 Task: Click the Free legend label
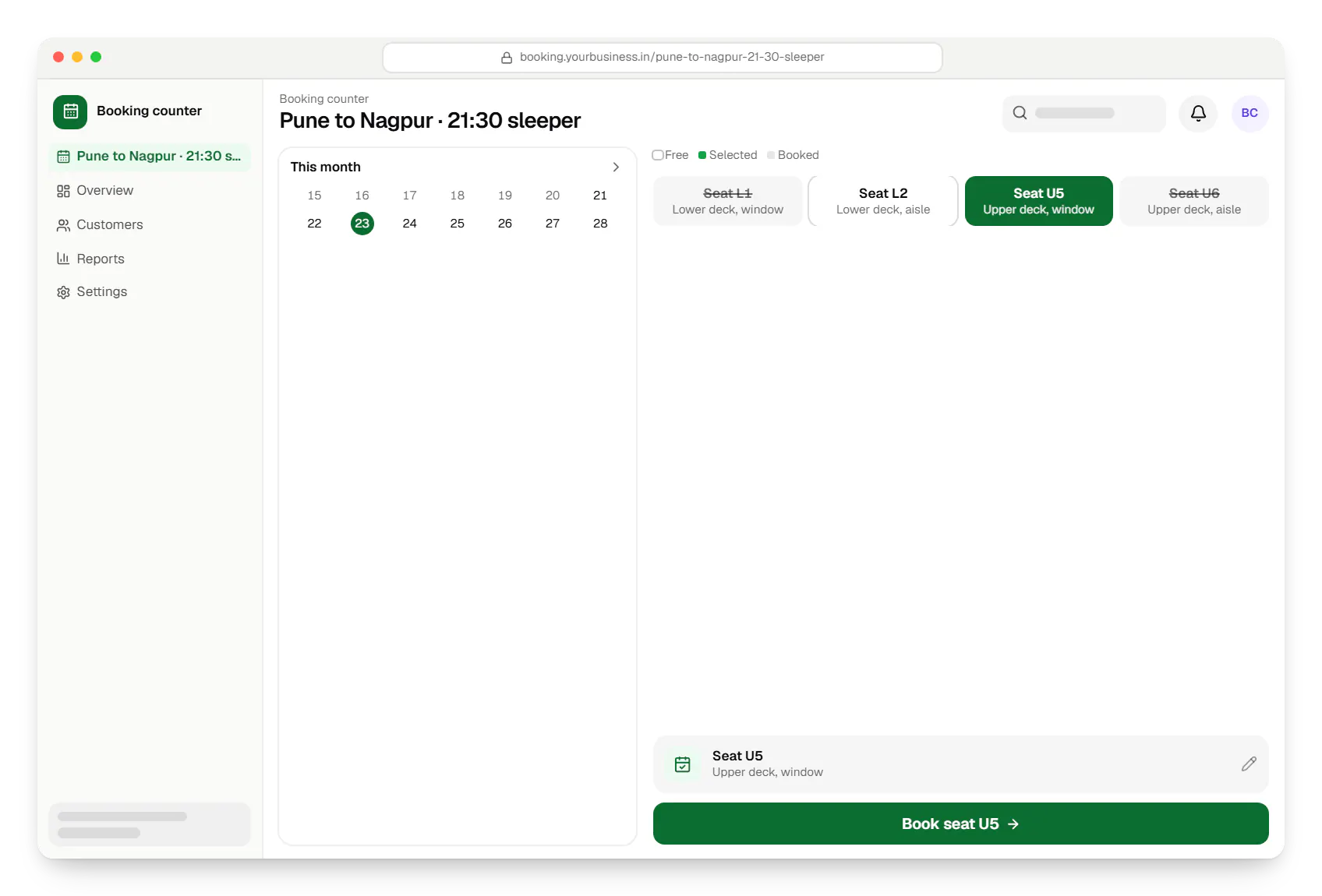click(x=677, y=155)
